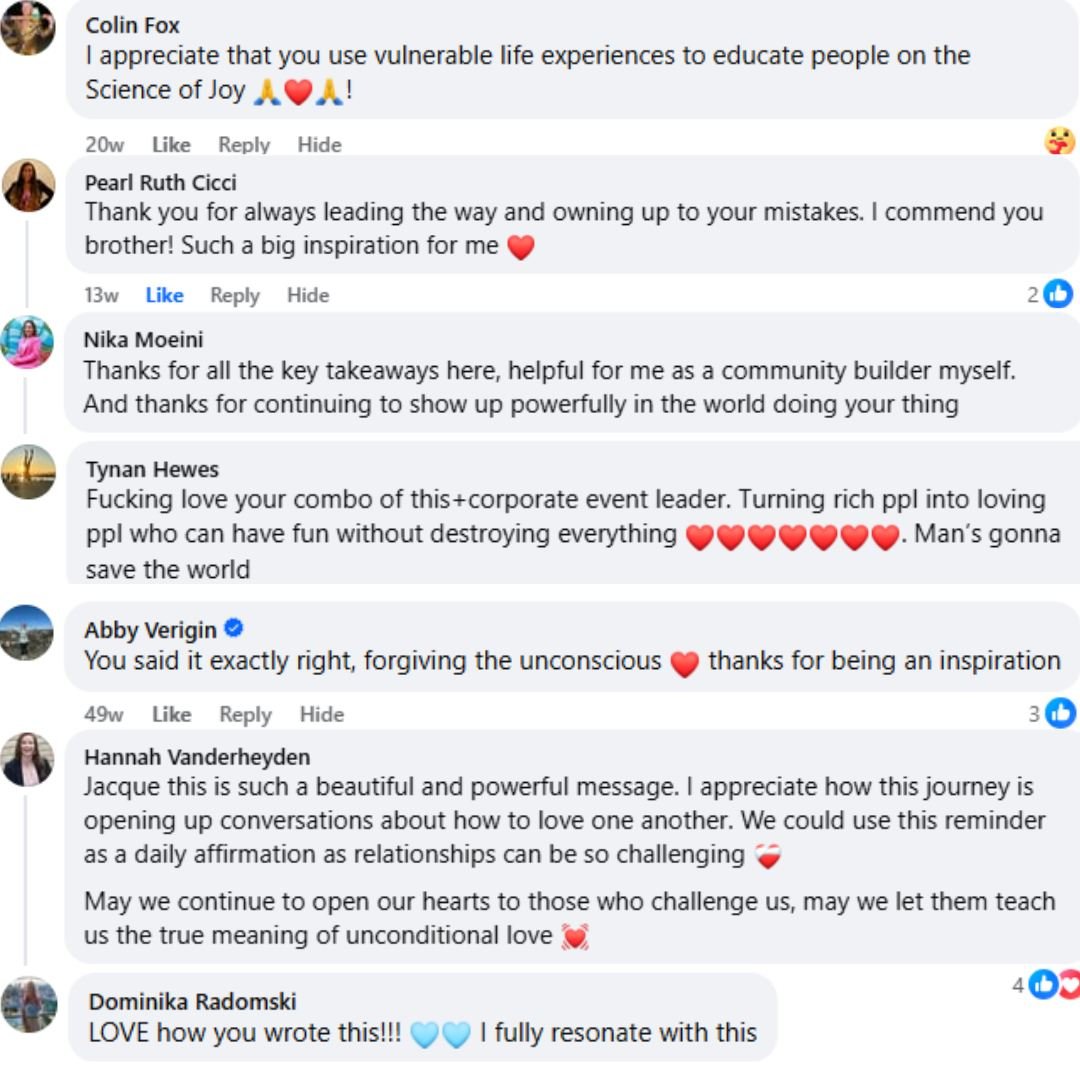The image size is (1080, 1080).
Task: Unlike Pearl Ruth Cicci's comment
Action: pos(164,295)
